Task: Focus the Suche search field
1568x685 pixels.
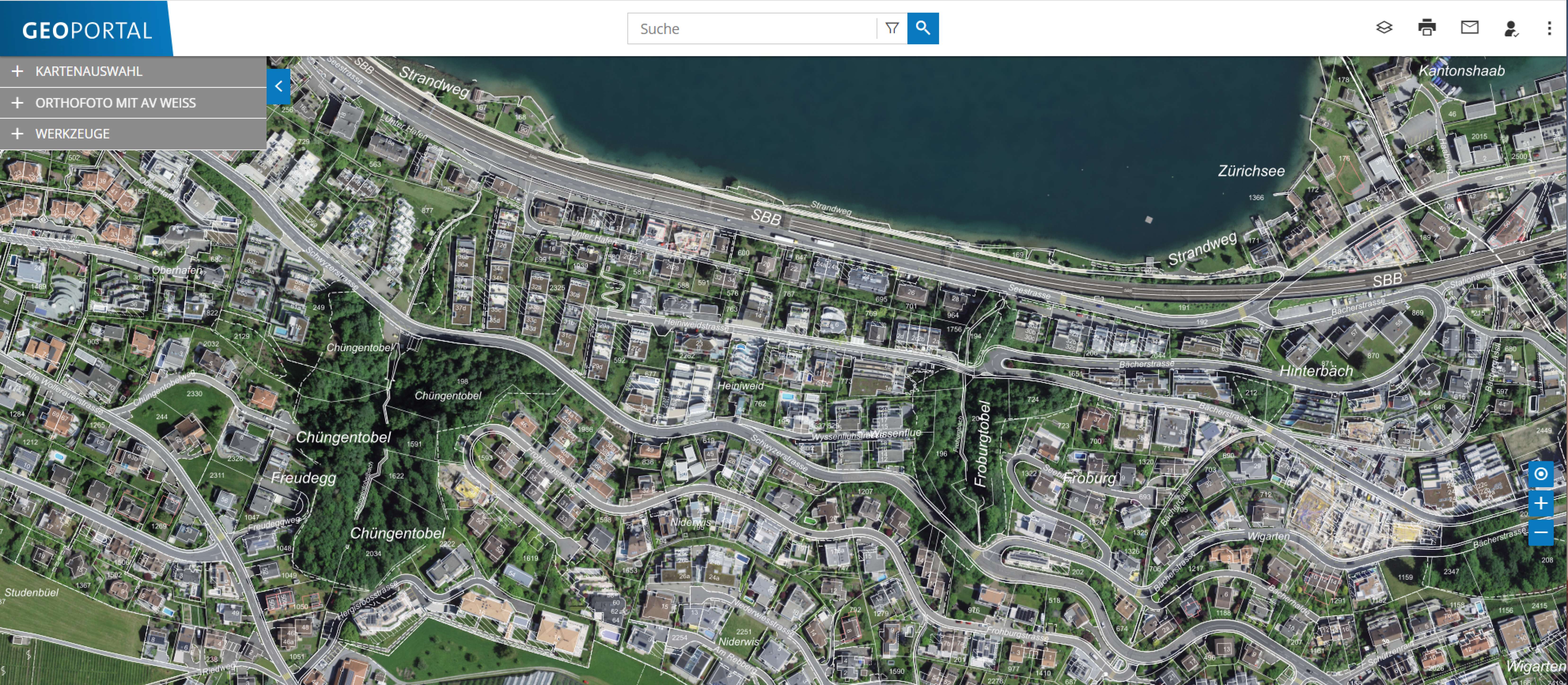Action: [752, 29]
